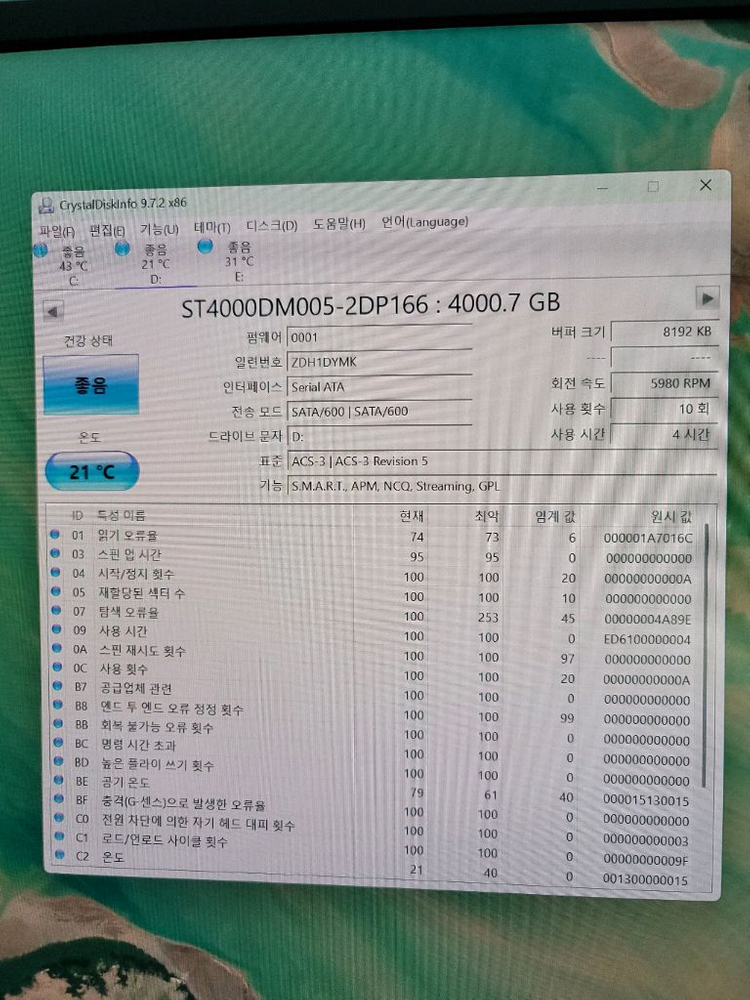Image resolution: width=750 pixels, height=1000 pixels.
Task: Click the 임계 값 column header
Action: [x=555, y=517]
